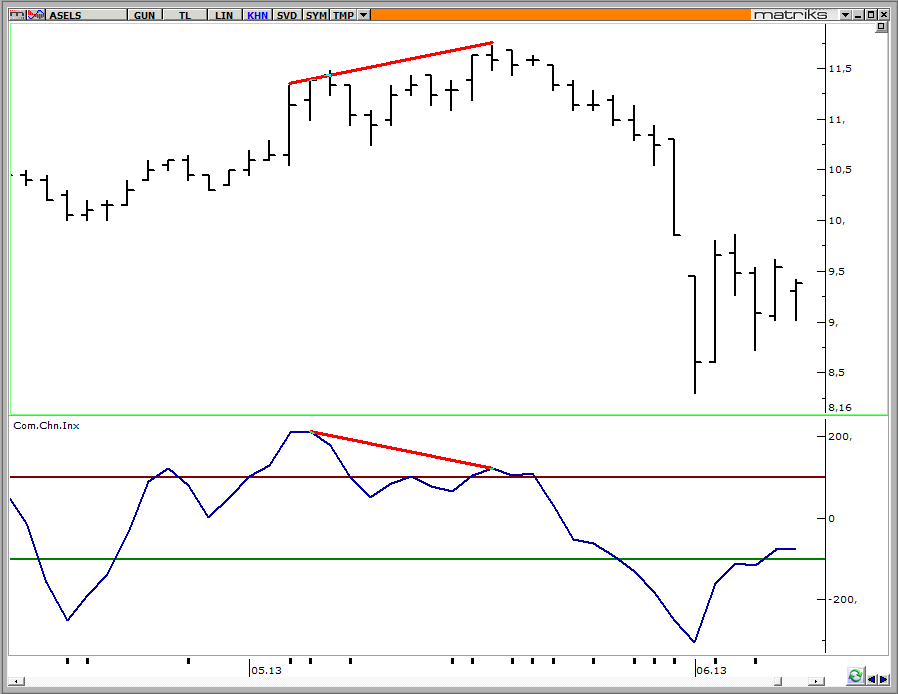Click the 9,5 price axis label
This screenshot has width=898, height=694.
(837, 271)
